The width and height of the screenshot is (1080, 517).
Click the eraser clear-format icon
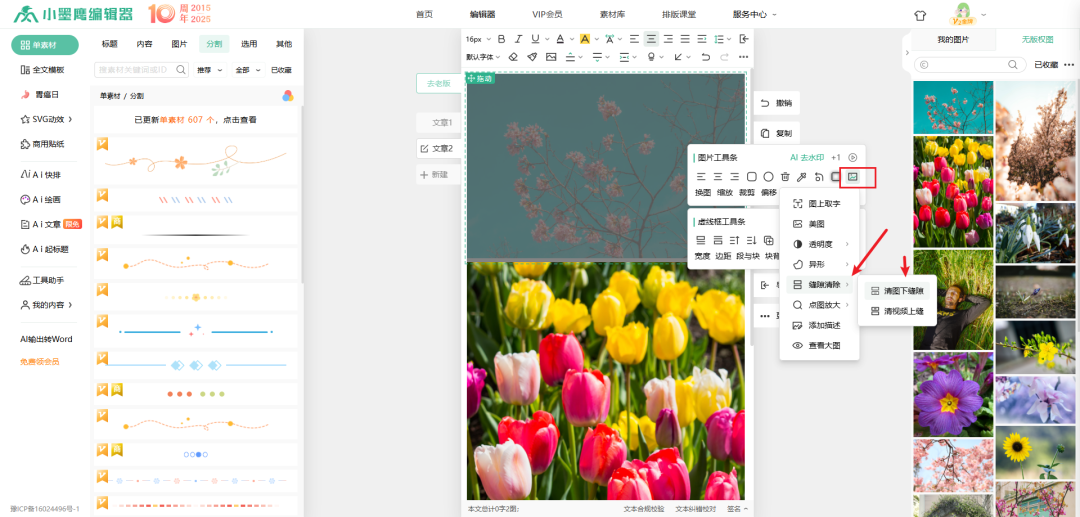coord(512,56)
